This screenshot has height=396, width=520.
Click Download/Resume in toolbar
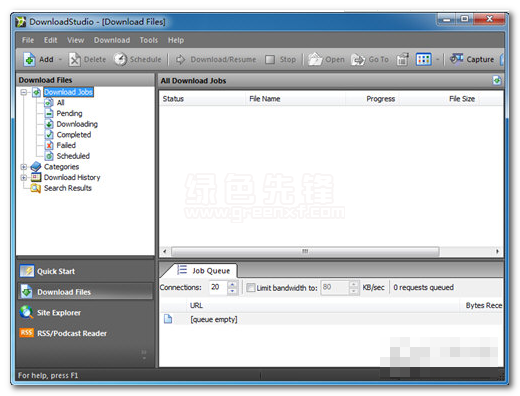[216, 59]
